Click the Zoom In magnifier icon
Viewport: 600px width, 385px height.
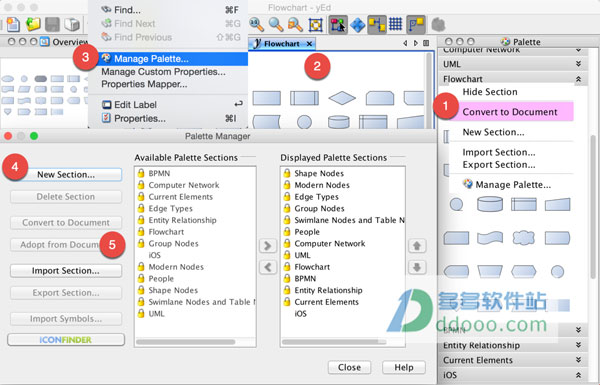click(256, 24)
